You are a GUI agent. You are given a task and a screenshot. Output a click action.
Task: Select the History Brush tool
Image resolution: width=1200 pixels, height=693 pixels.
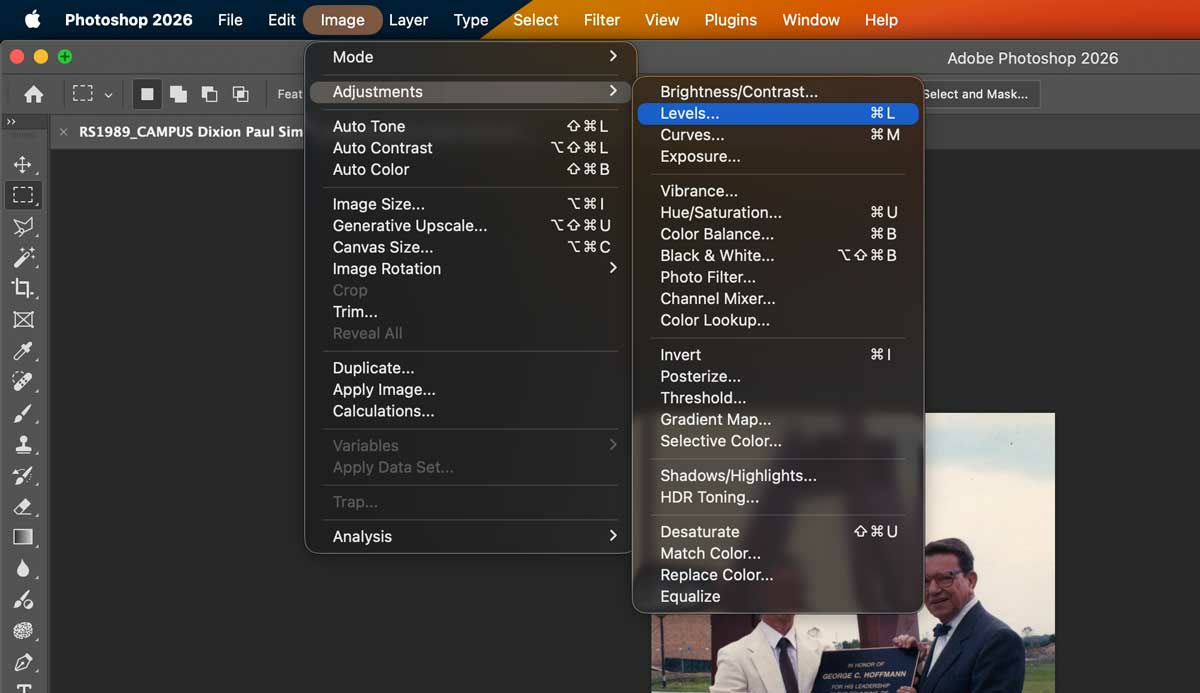(x=23, y=475)
